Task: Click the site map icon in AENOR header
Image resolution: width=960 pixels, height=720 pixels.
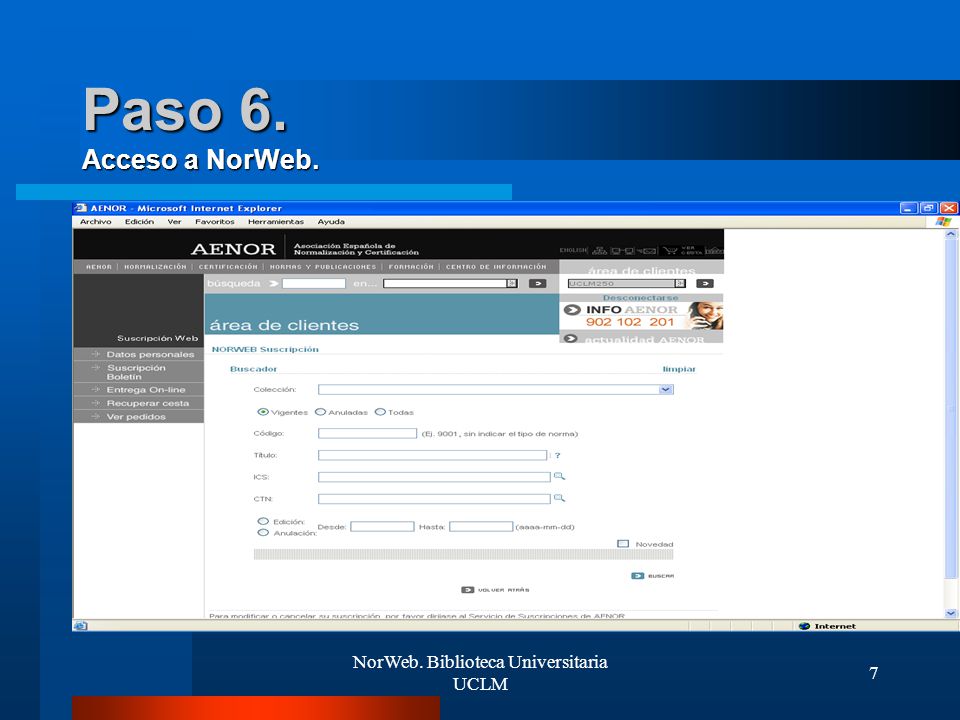Action: click(599, 250)
